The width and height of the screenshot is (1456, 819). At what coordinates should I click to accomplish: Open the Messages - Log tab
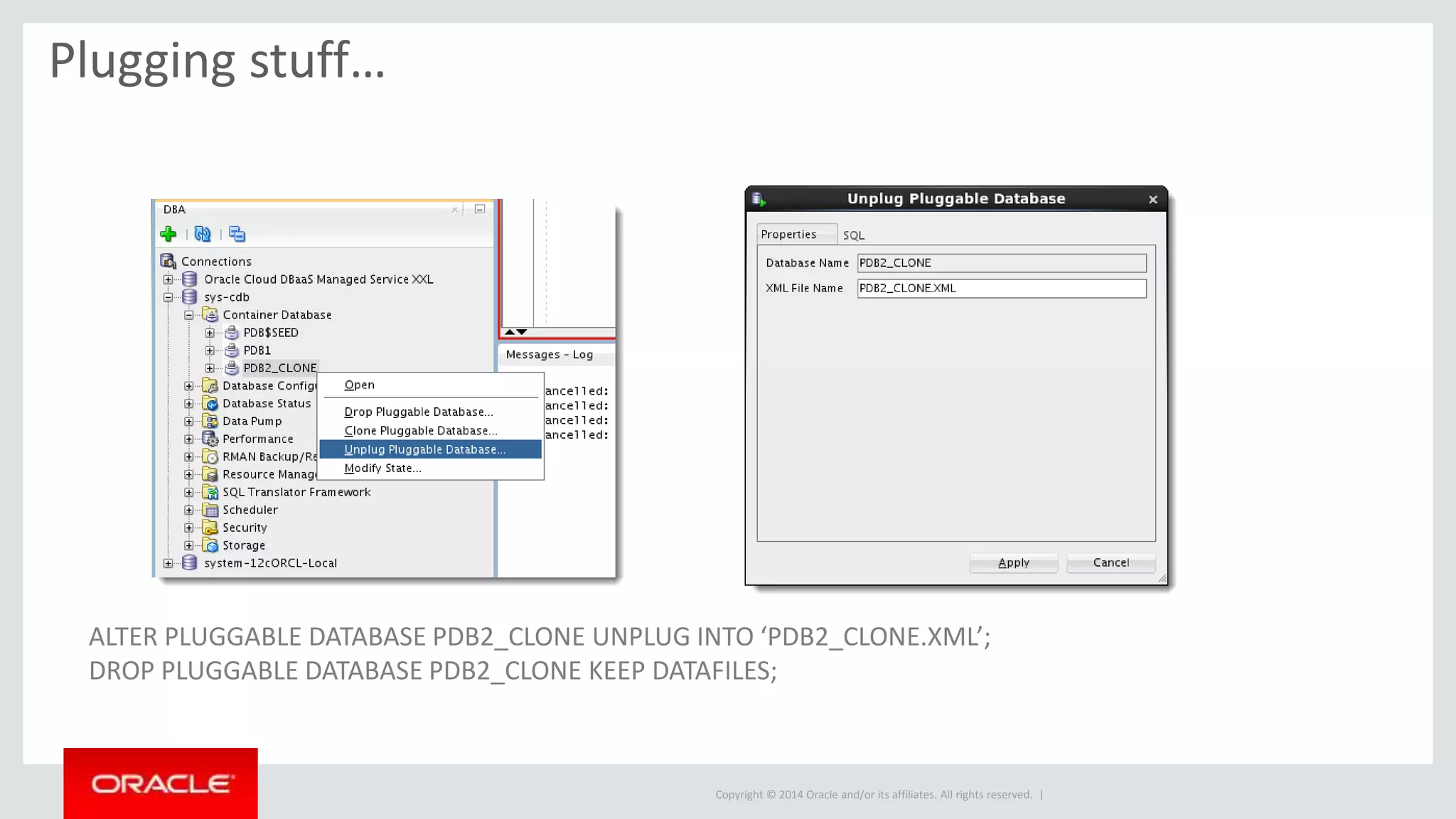pos(550,354)
